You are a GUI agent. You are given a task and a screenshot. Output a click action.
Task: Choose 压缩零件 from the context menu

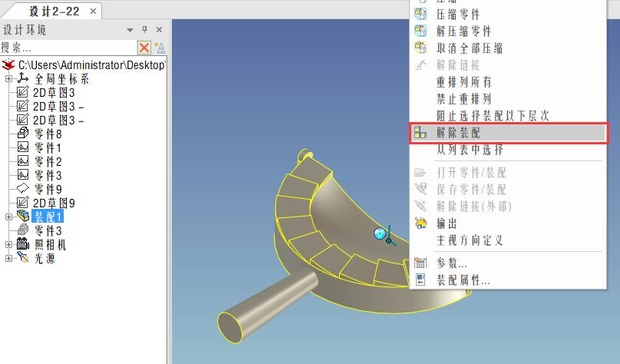click(458, 15)
